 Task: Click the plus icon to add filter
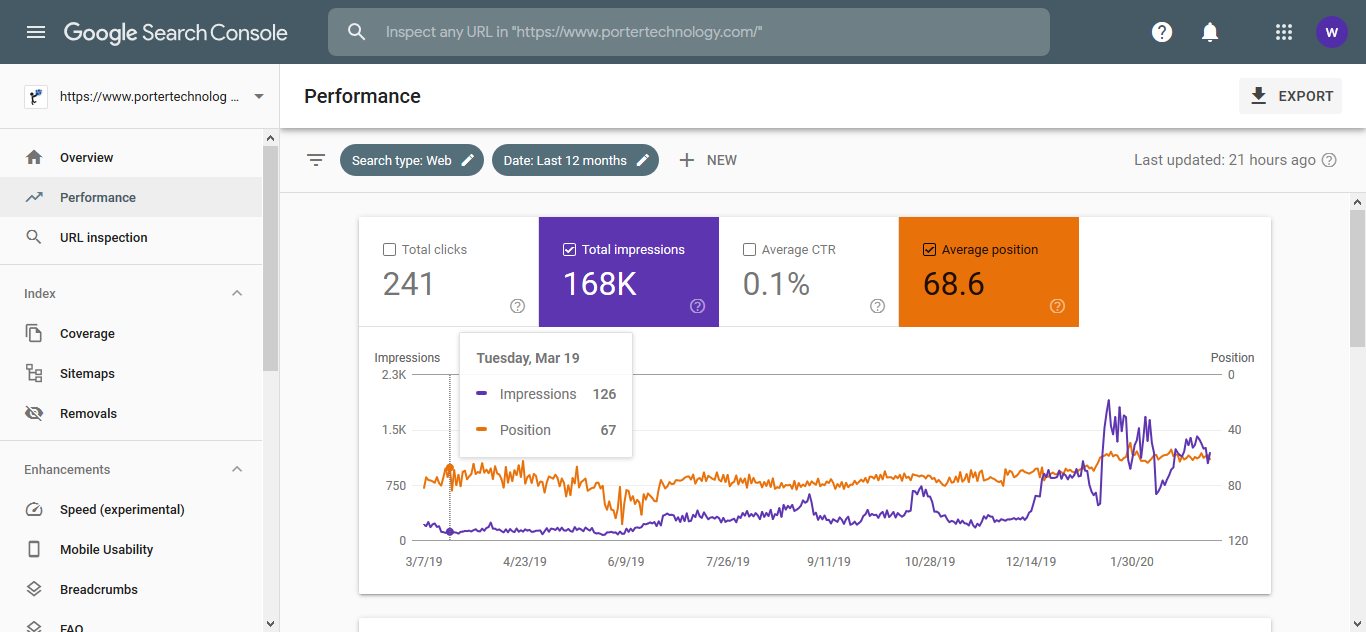click(x=686, y=160)
